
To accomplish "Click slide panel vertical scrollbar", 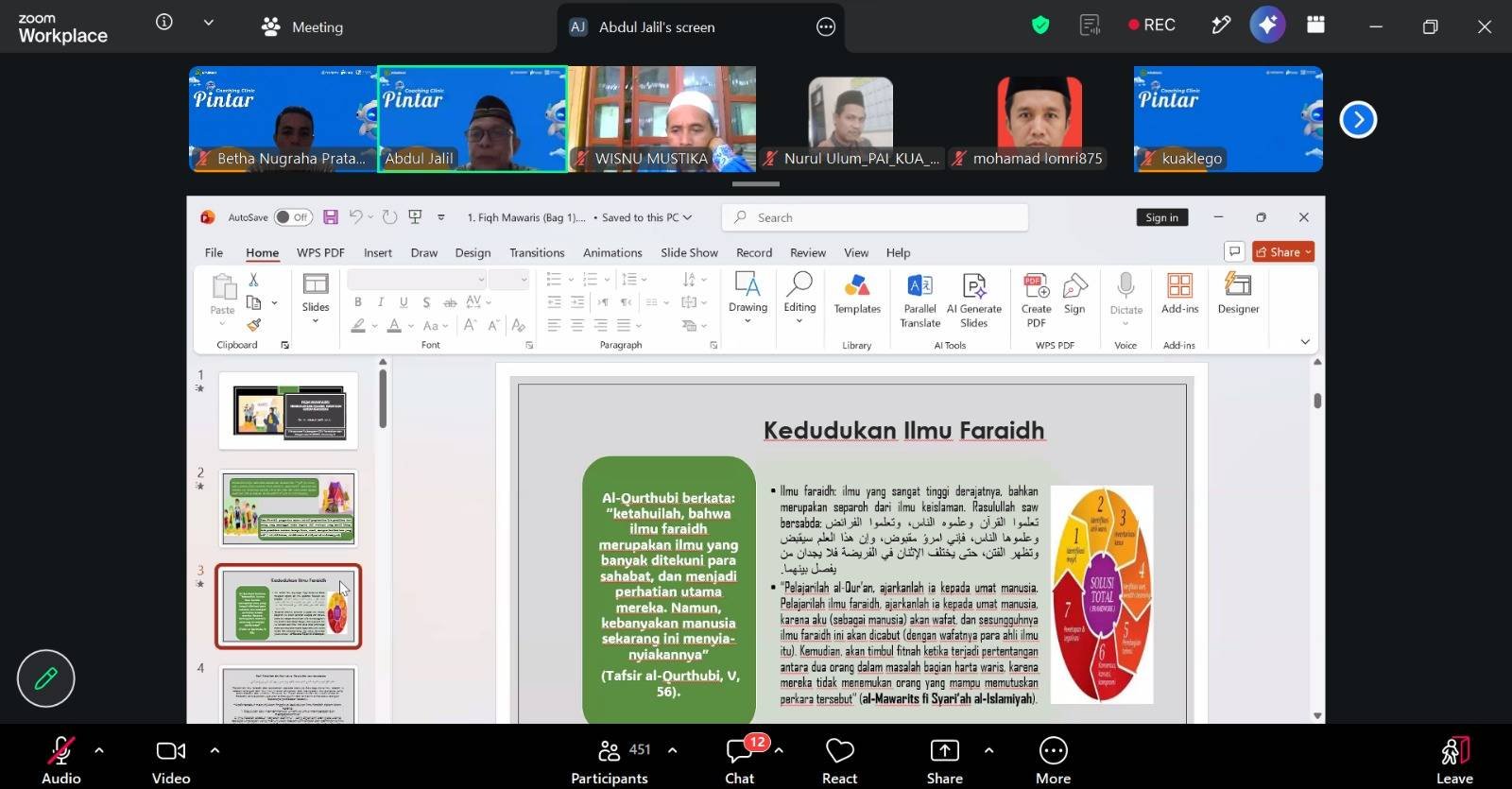I will tap(383, 399).
